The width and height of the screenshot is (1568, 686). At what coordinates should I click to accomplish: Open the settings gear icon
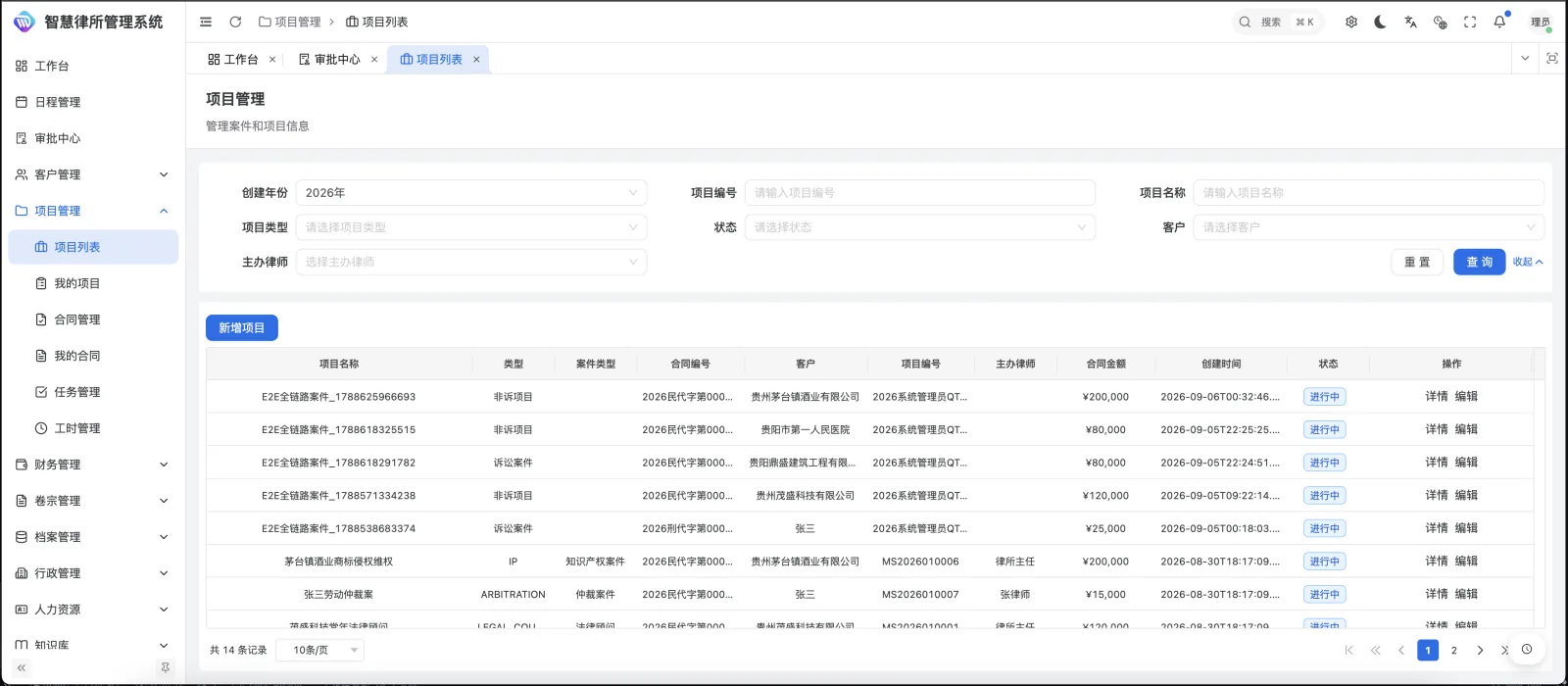[x=1351, y=22]
